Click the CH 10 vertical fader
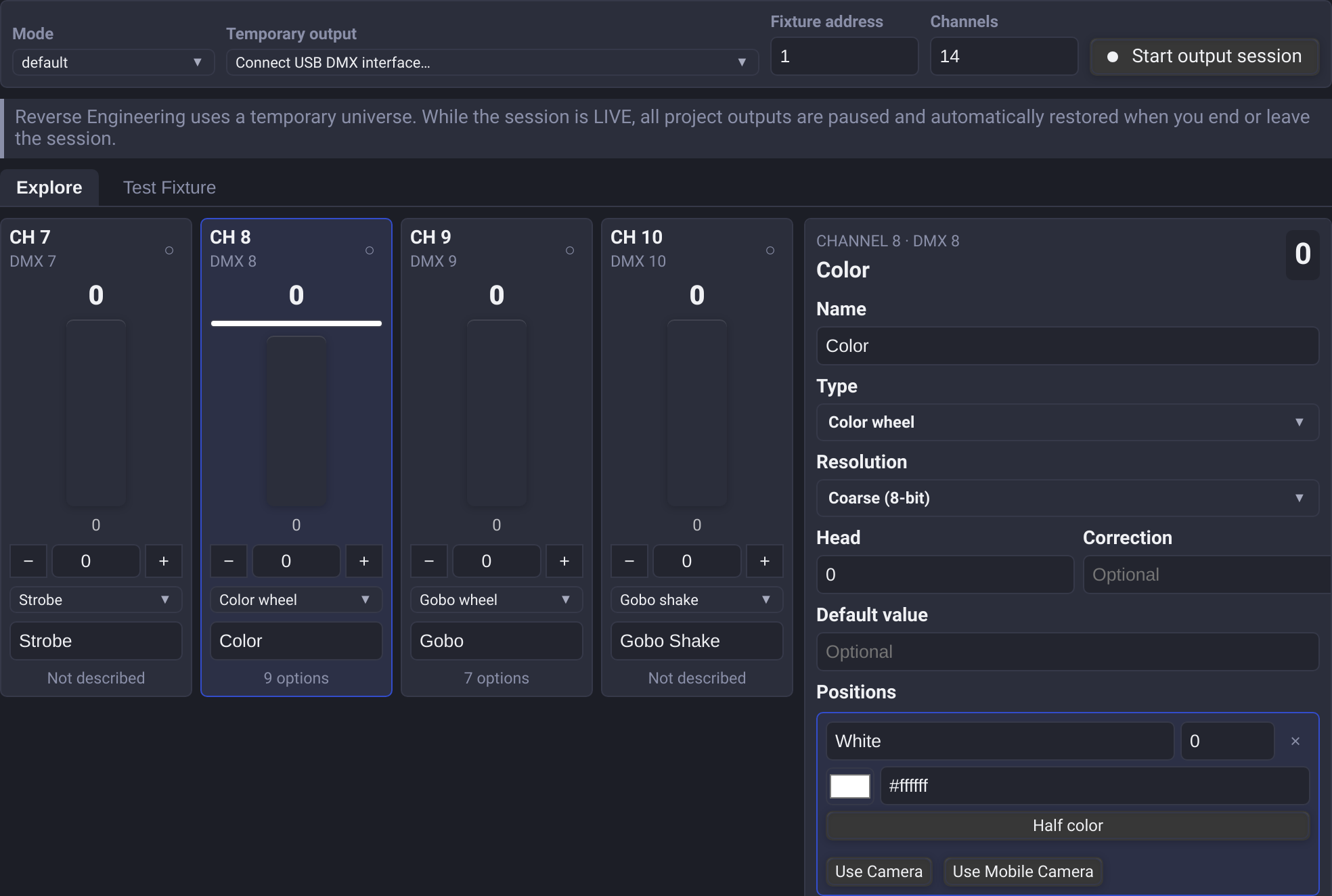Image resolution: width=1332 pixels, height=896 pixels. coord(697,413)
